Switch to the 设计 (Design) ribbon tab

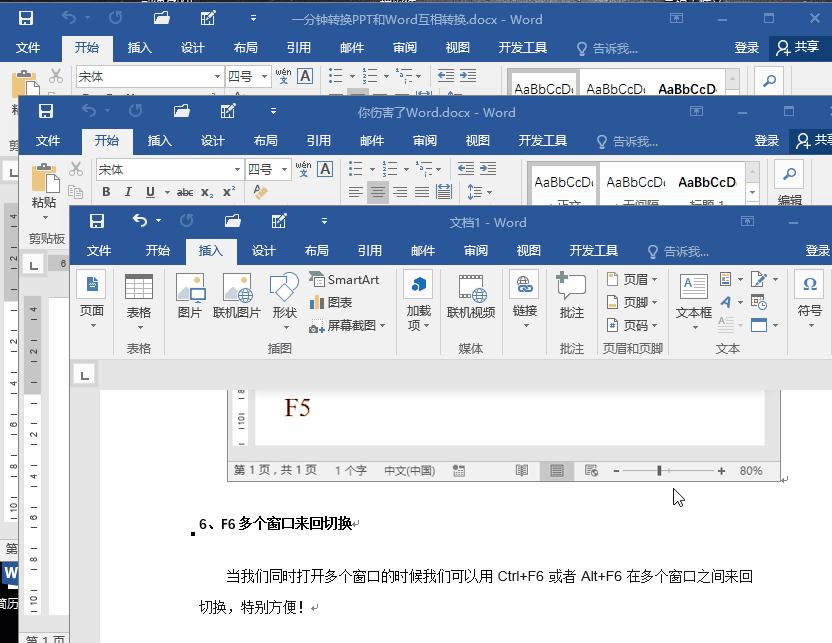pos(263,251)
